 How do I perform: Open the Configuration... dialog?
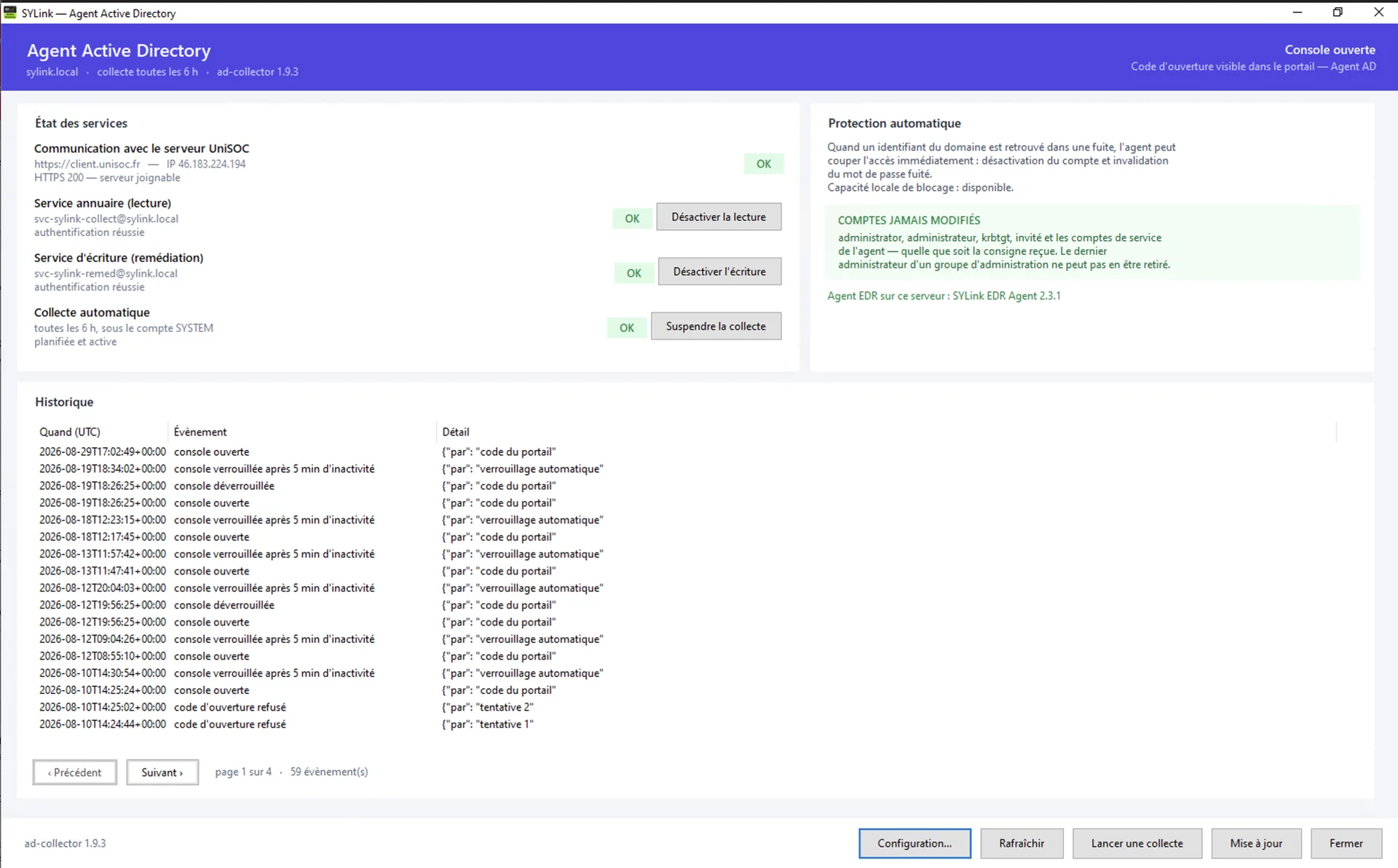[x=915, y=843]
